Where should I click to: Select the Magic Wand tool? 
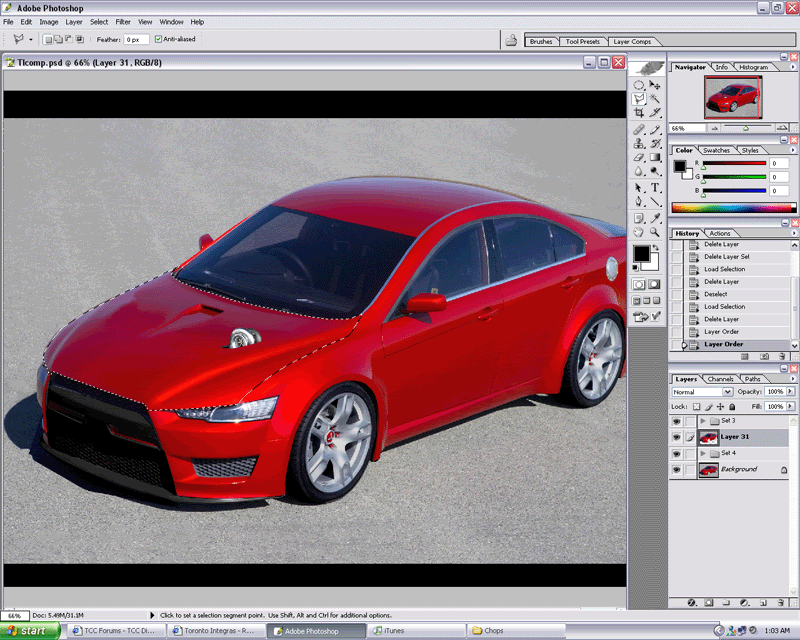(x=656, y=99)
